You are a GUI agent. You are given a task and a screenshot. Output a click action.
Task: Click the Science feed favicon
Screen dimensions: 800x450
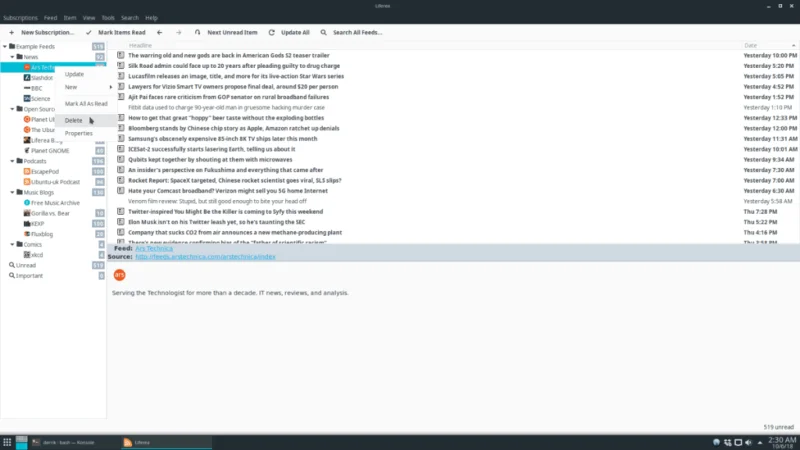[27, 98]
